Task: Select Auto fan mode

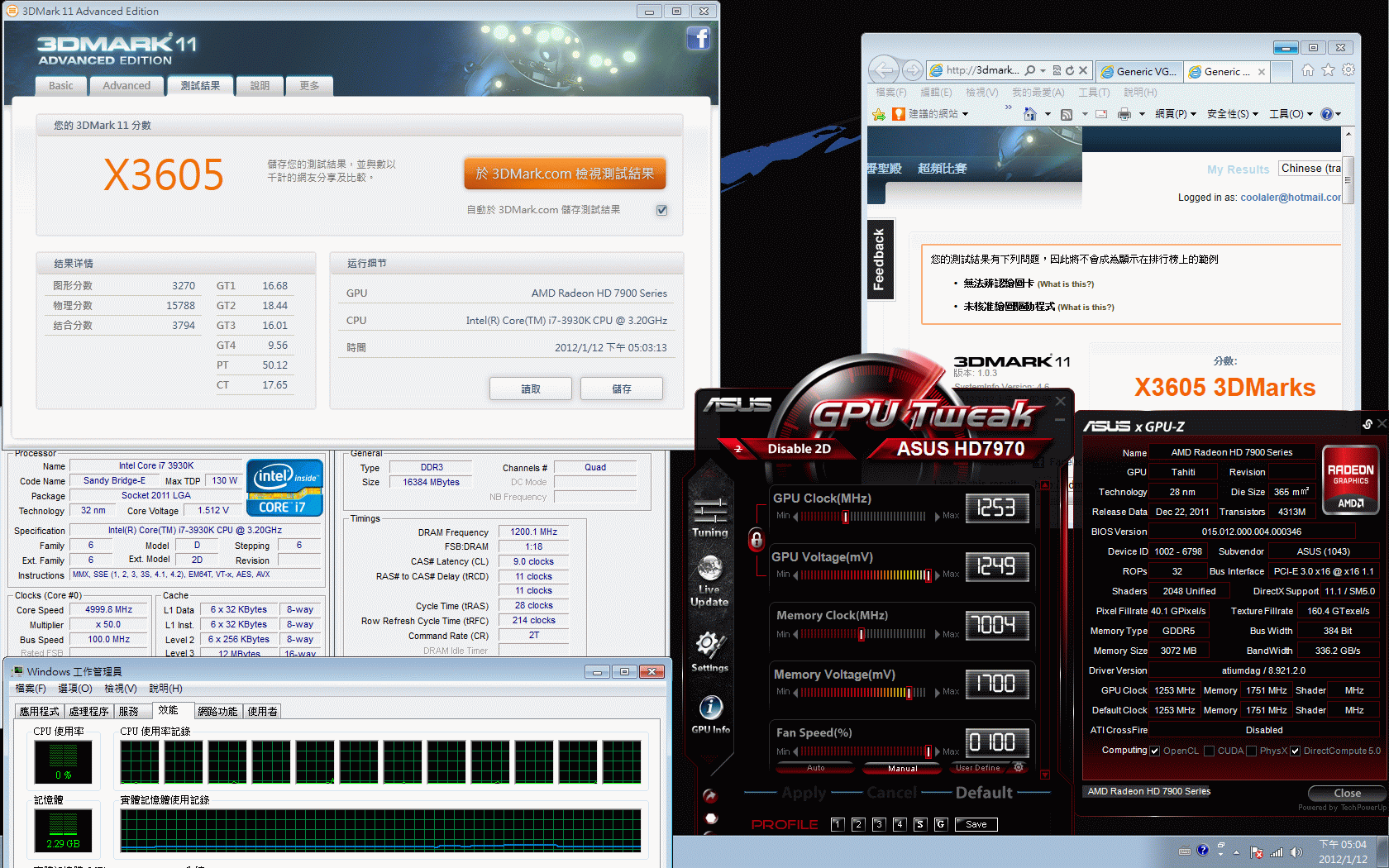Action: (815, 768)
